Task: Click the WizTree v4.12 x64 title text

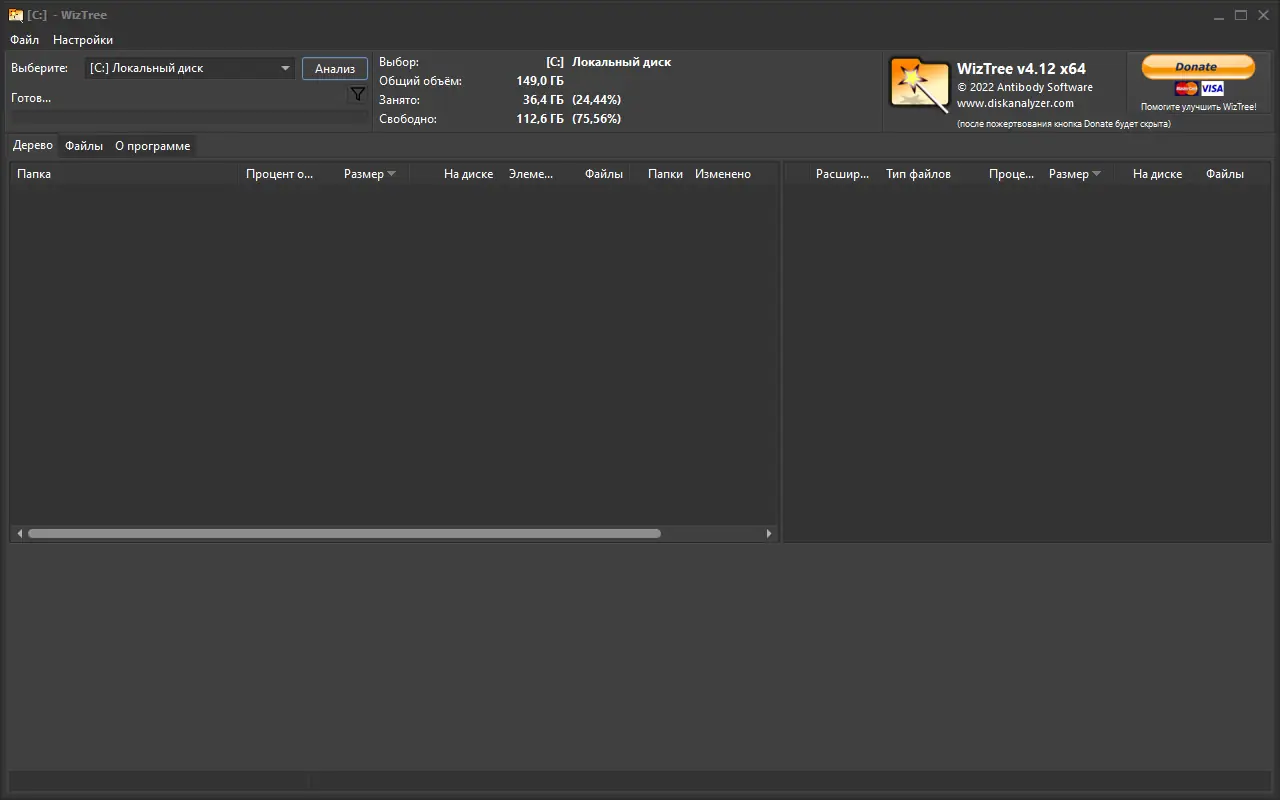Action: (1021, 69)
